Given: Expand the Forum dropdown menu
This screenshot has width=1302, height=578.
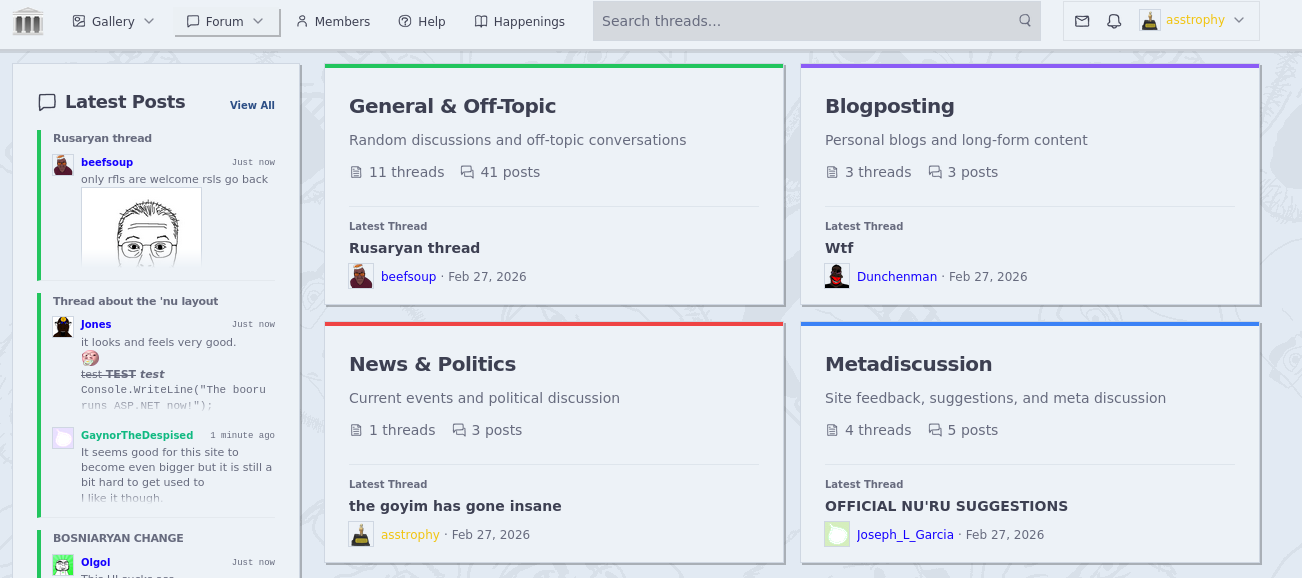Looking at the screenshot, I should tap(227, 21).
